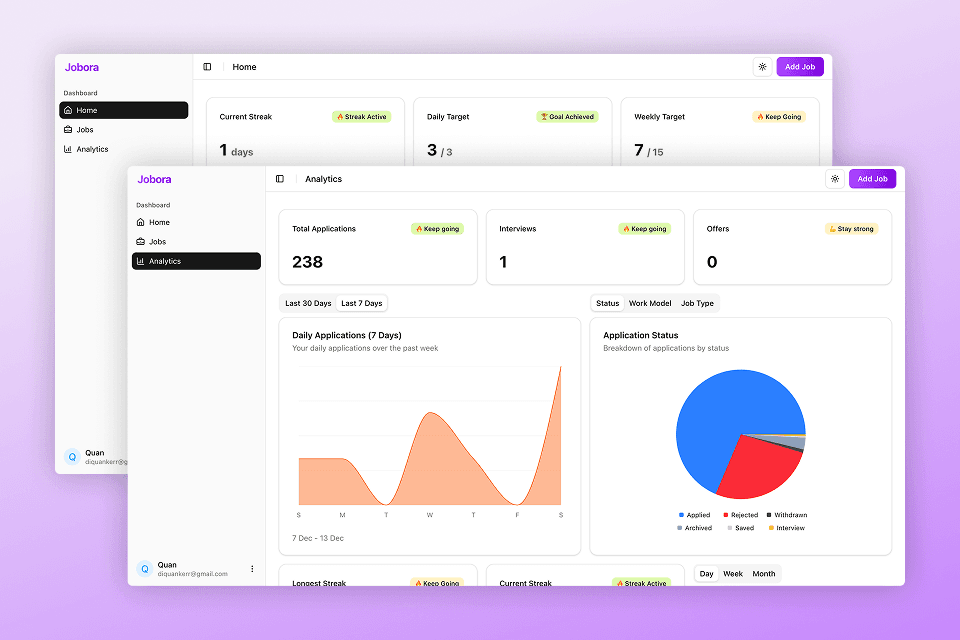Click the sun theme icon in Home window
This screenshot has width=960, height=640.
click(x=762, y=67)
